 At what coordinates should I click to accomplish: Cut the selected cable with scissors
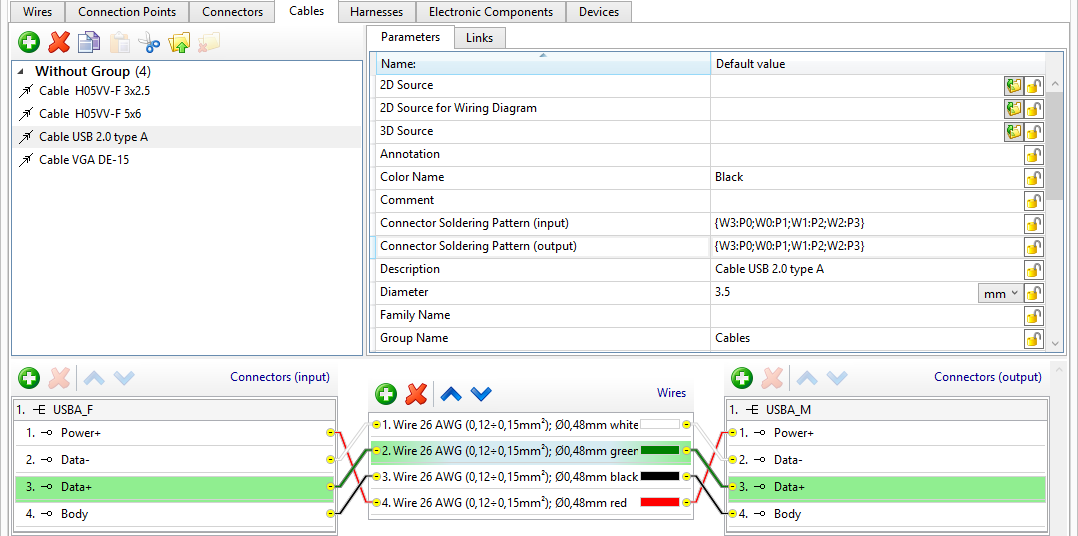149,42
